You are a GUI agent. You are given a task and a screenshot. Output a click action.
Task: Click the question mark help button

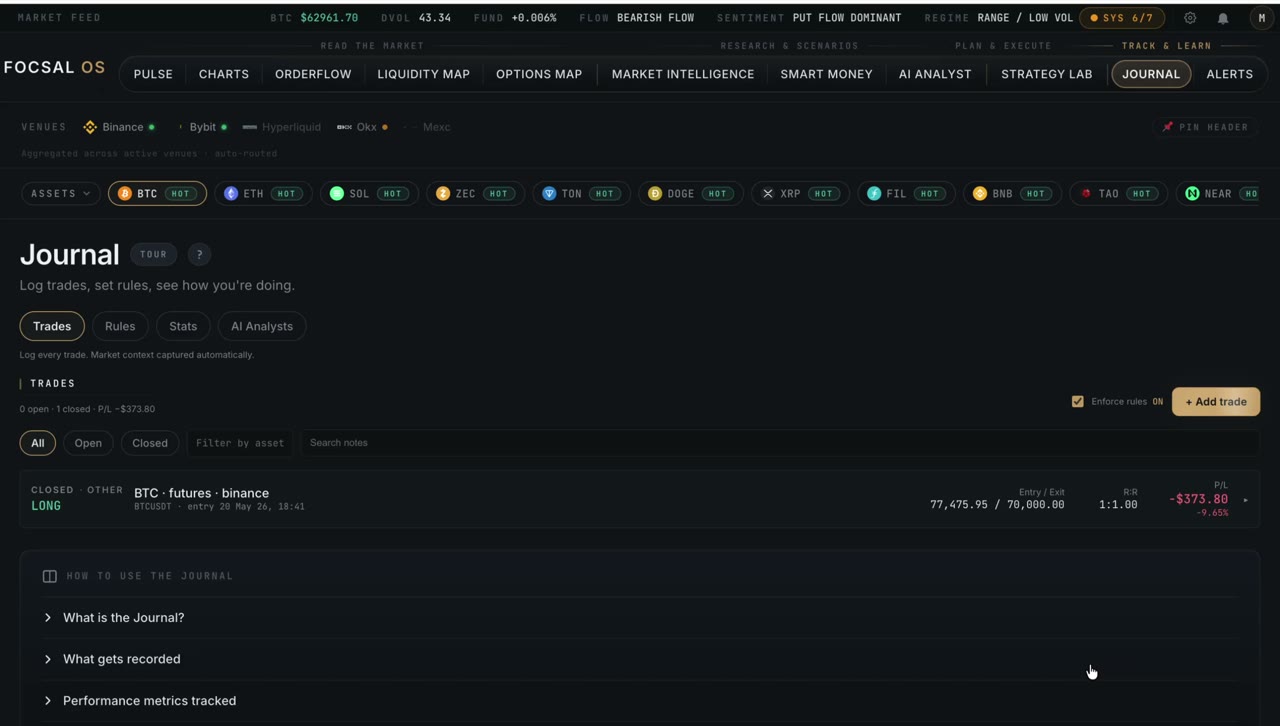pos(199,254)
